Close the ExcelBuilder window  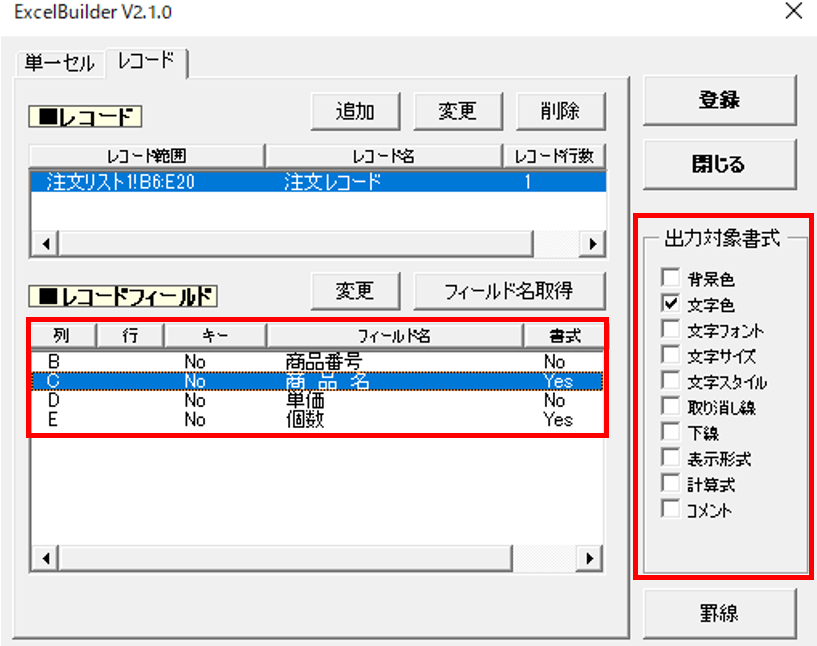(x=794, y=11)
